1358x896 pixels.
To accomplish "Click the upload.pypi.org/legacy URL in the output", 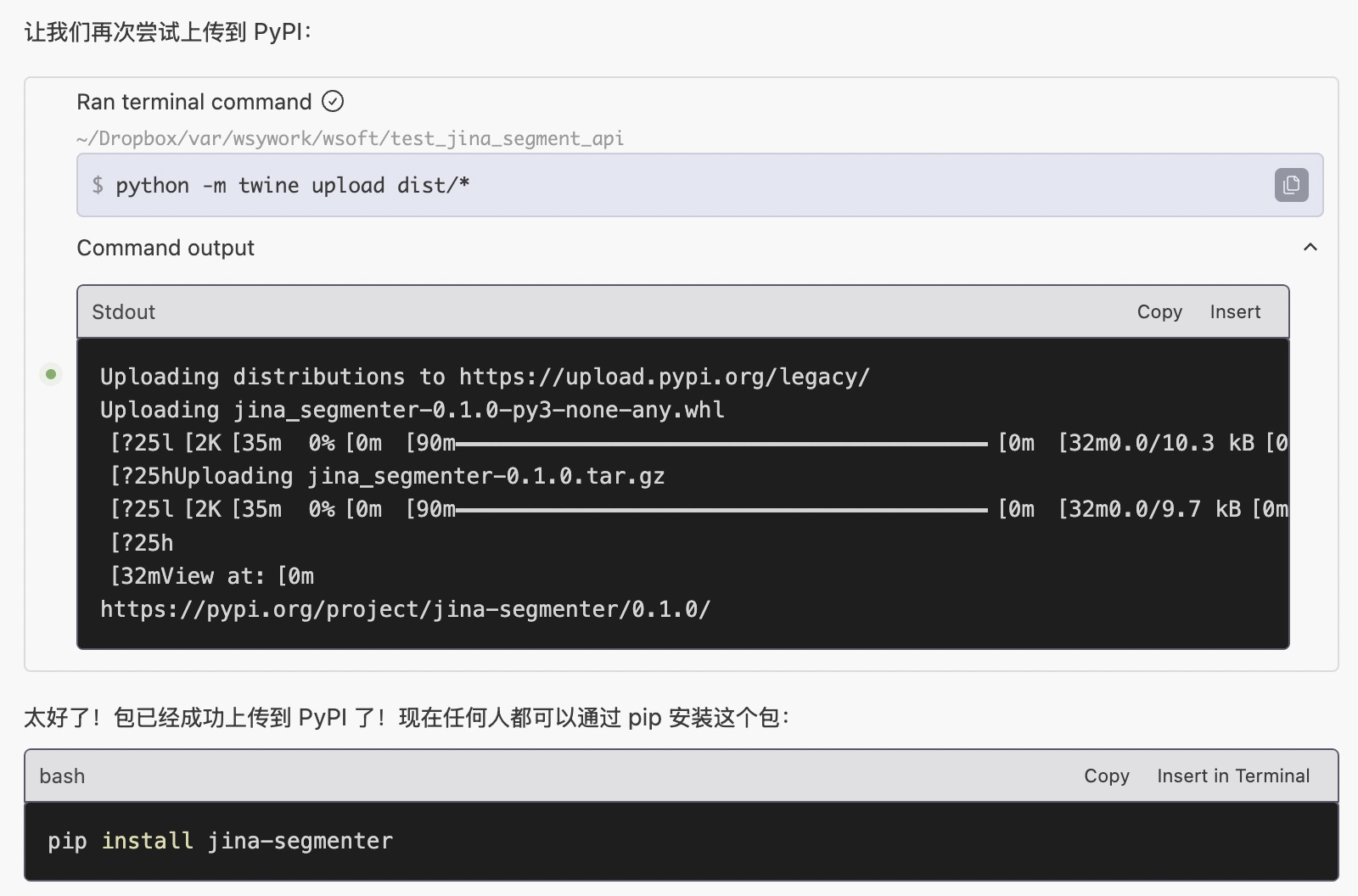I will click(x=664, y=377).
